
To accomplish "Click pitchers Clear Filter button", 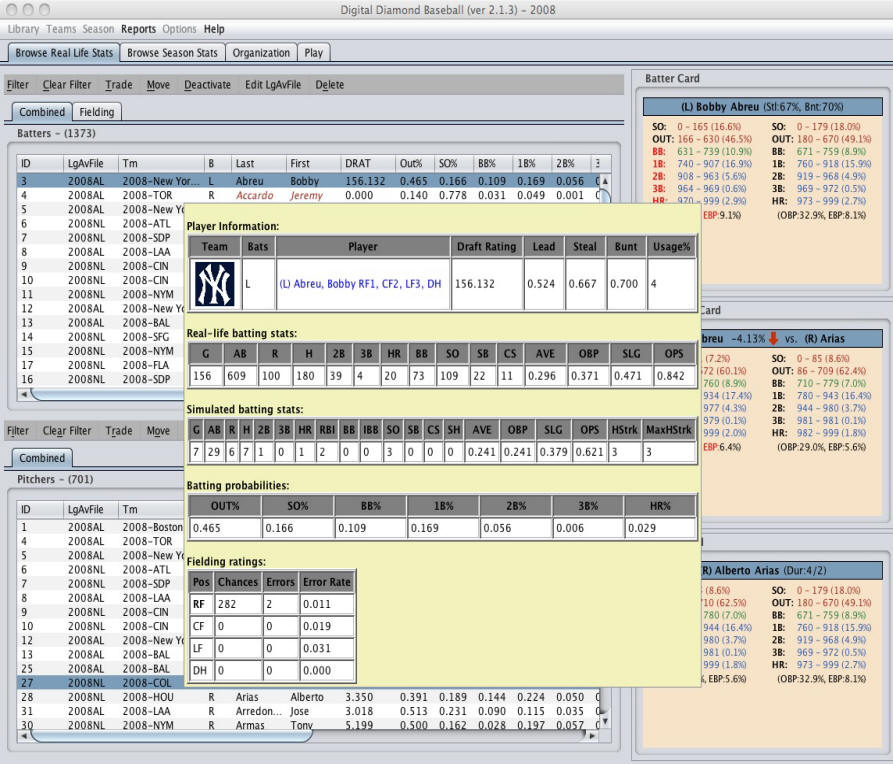I will [x=67, y=431].
